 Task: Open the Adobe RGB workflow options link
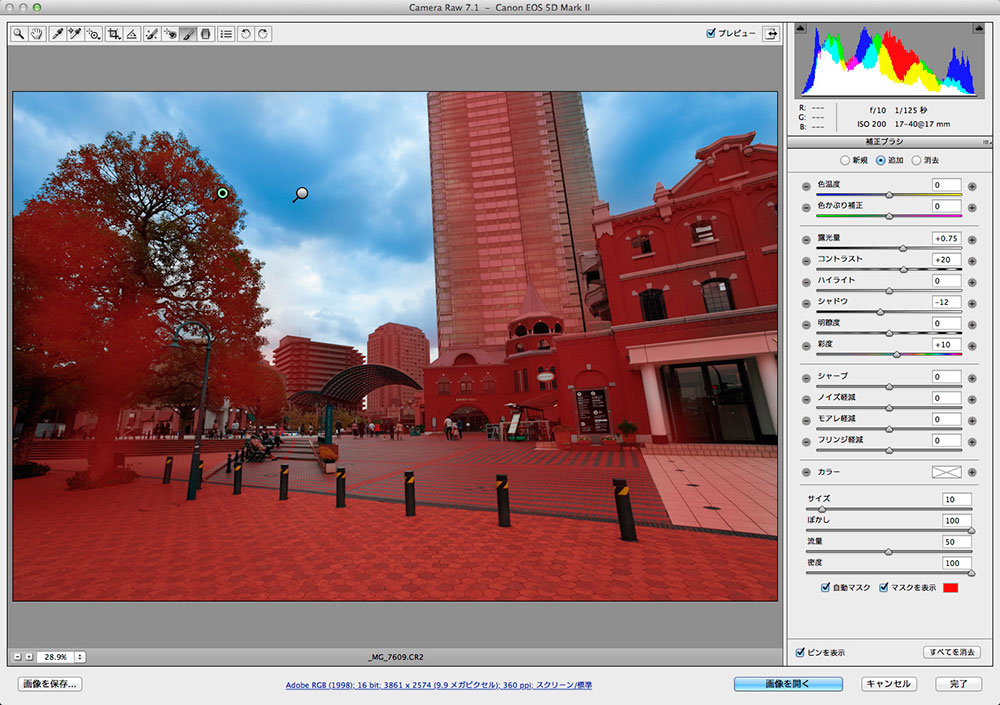tap(439, 685)
